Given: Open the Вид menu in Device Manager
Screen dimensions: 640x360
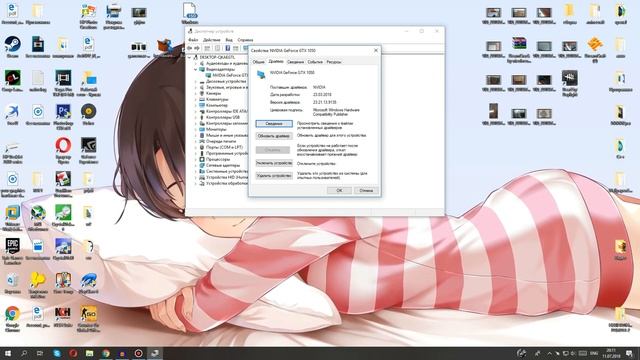Looking at the screenshot, I should pyautogui.click(x=229, y=40).
